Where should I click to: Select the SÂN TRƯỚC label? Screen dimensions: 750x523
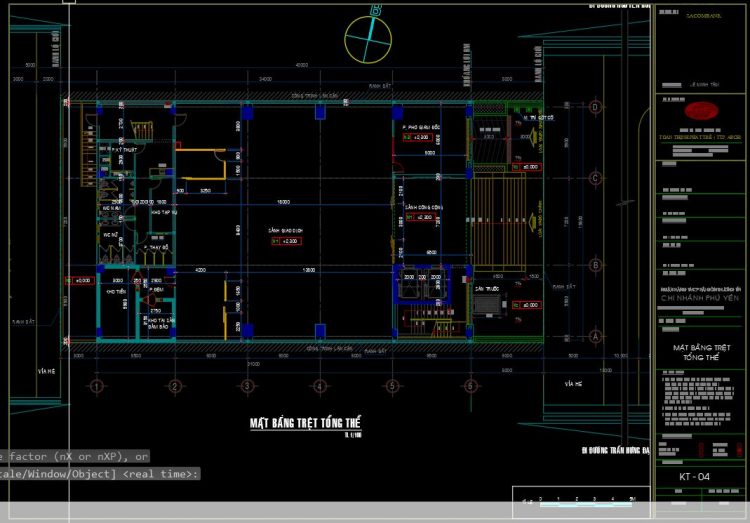coord(487,288)
